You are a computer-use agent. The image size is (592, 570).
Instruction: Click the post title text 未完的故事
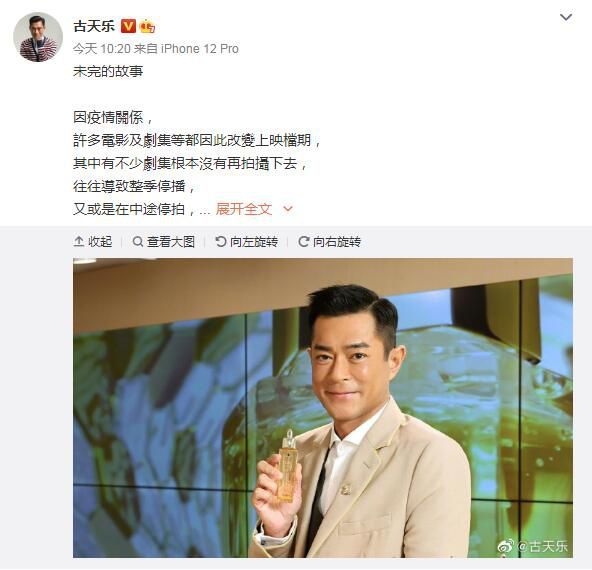point(108,71)
